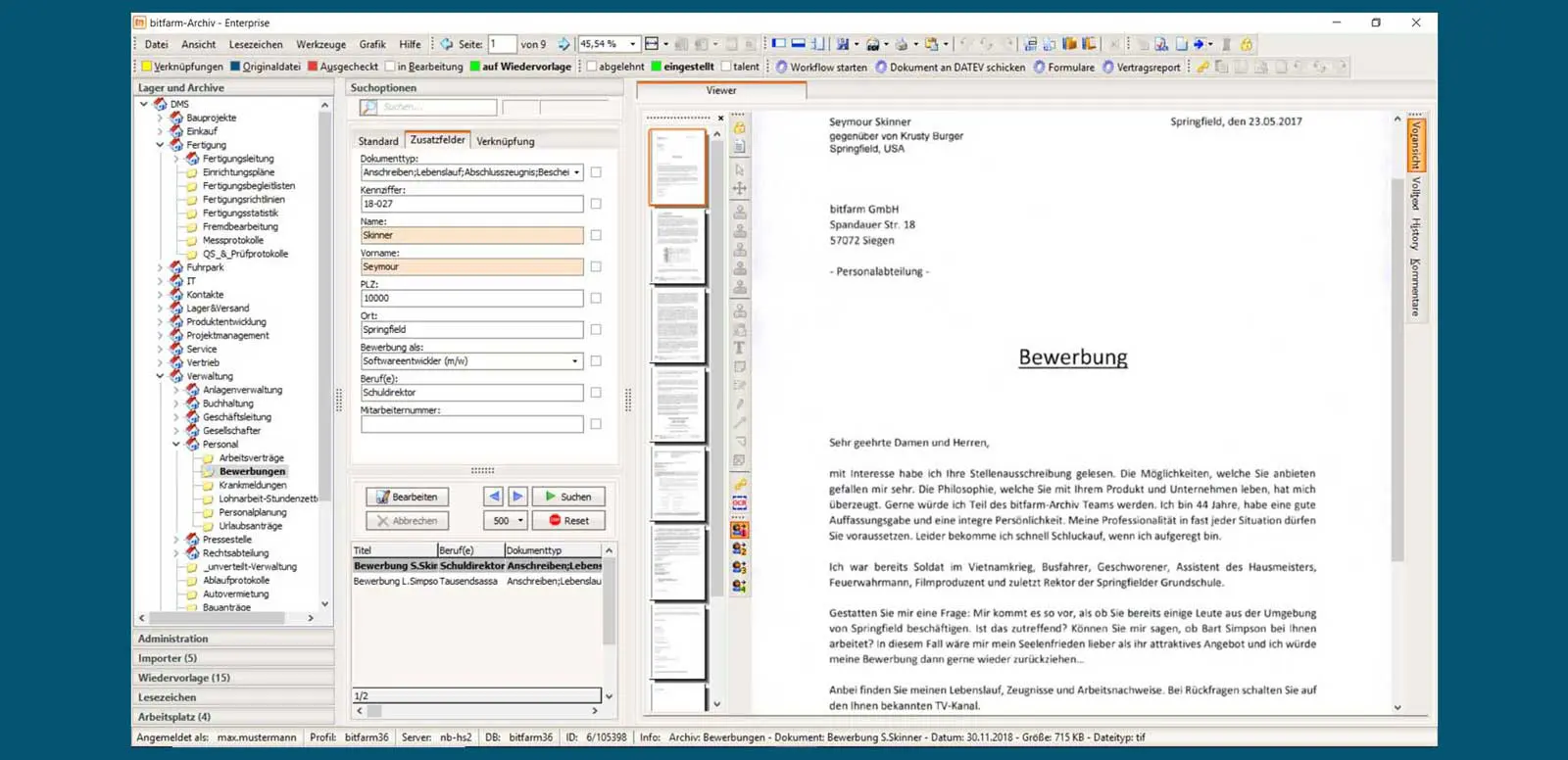Select the pointer tool in viewer toolbar
1568x760 pixels.
point(740,169)
